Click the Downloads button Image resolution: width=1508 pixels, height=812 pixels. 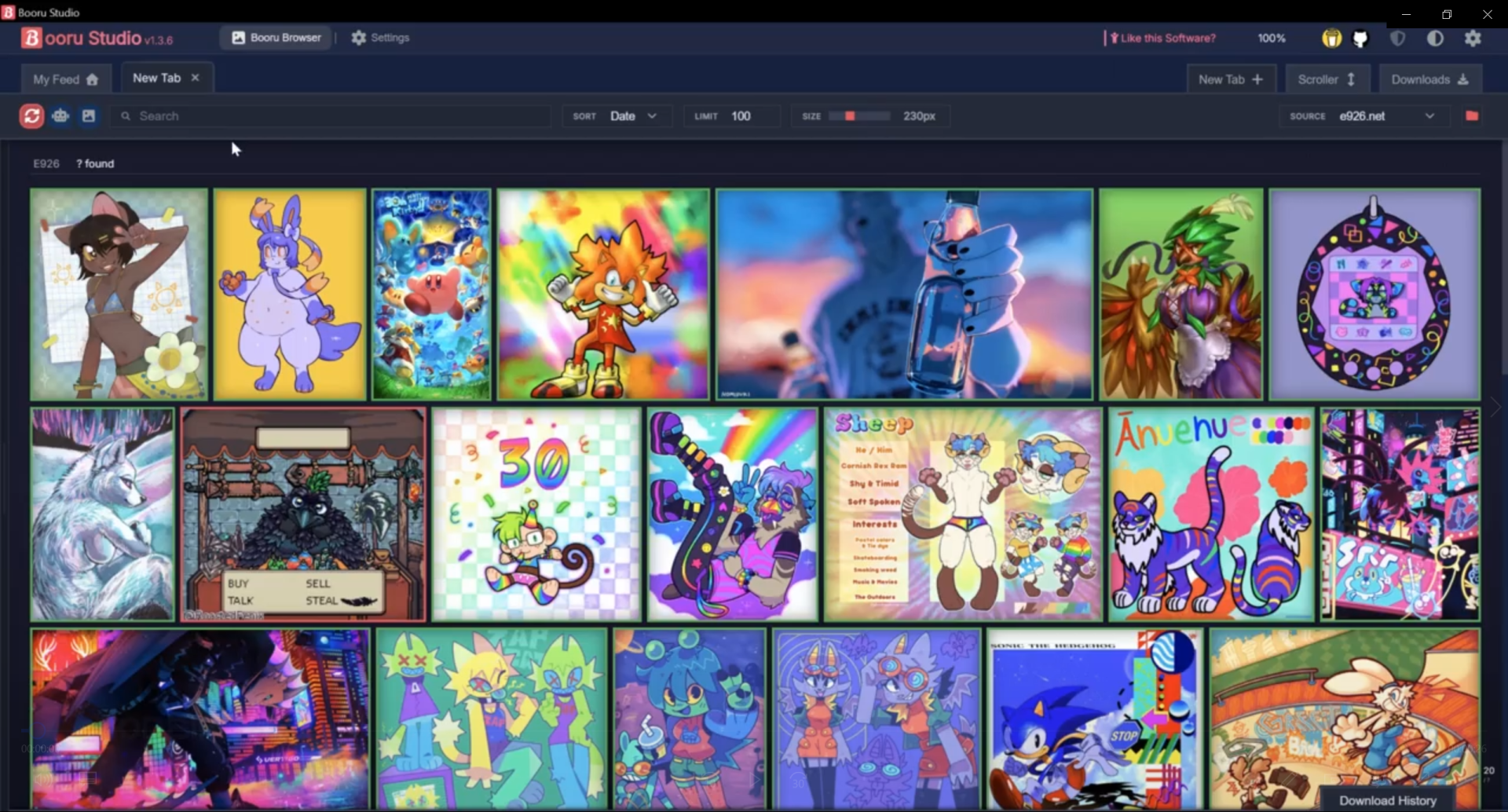coord(1429,79)
